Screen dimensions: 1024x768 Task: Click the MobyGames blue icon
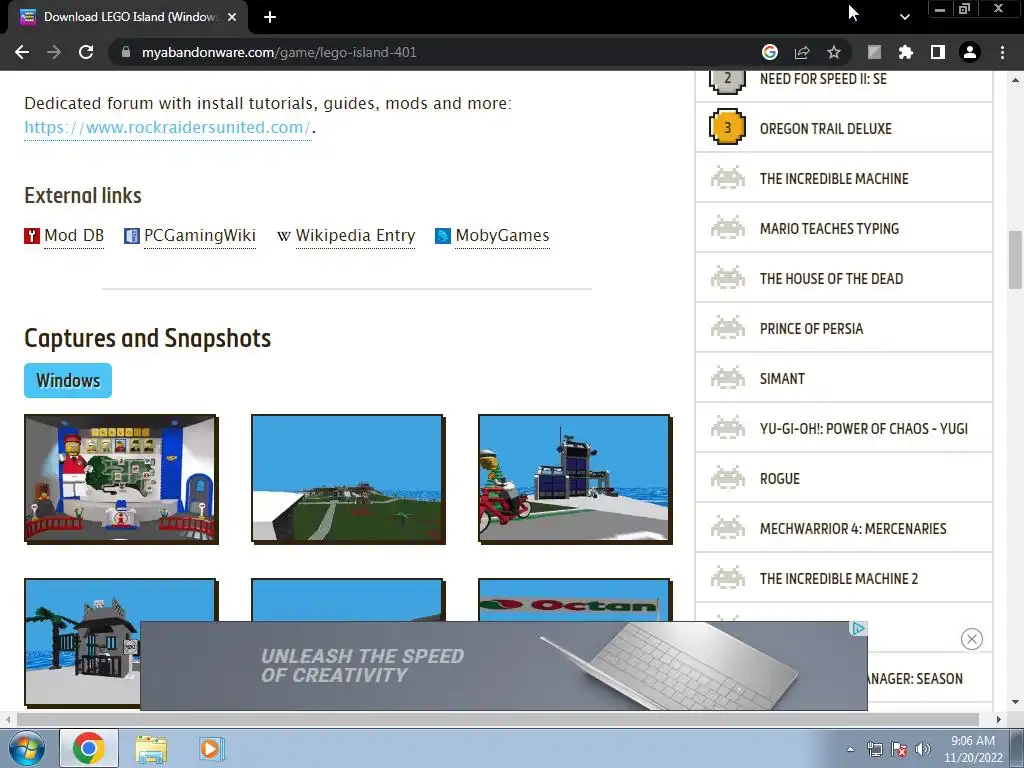443,236
